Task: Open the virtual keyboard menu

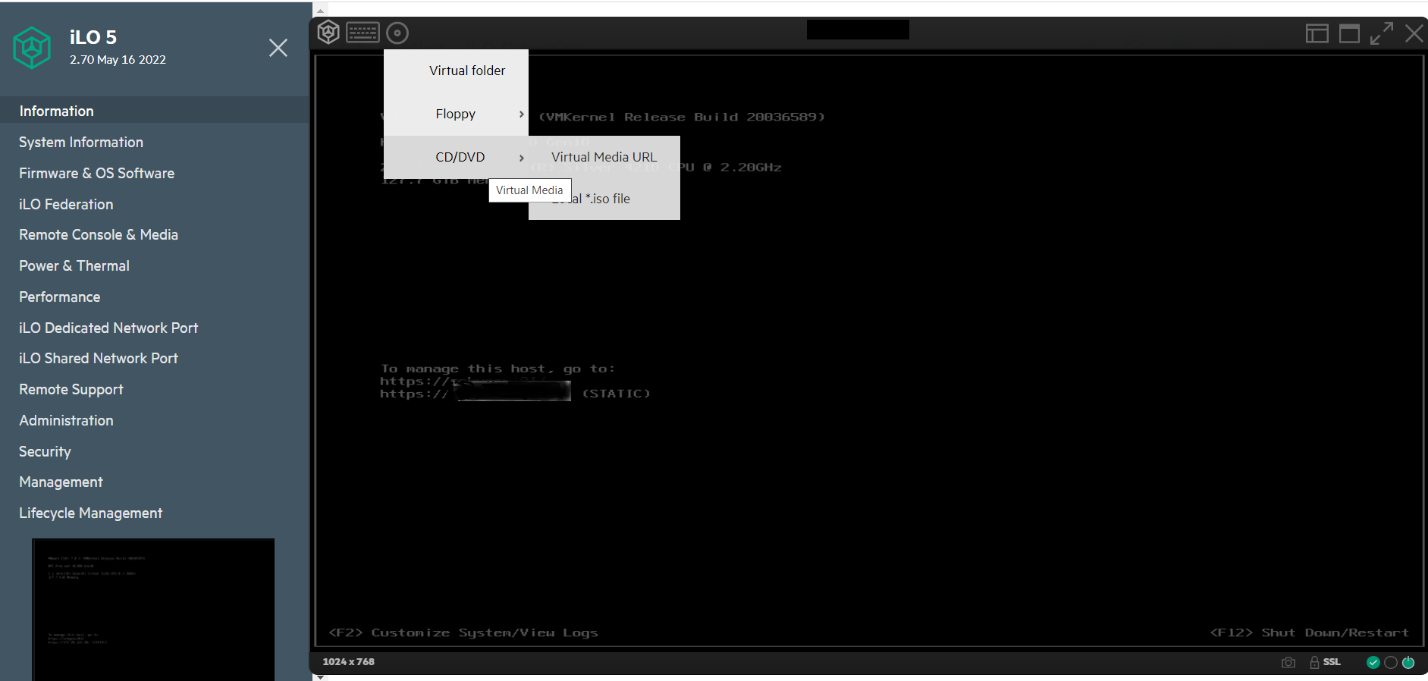Action: pyautogui.click(x=363, y=33)
